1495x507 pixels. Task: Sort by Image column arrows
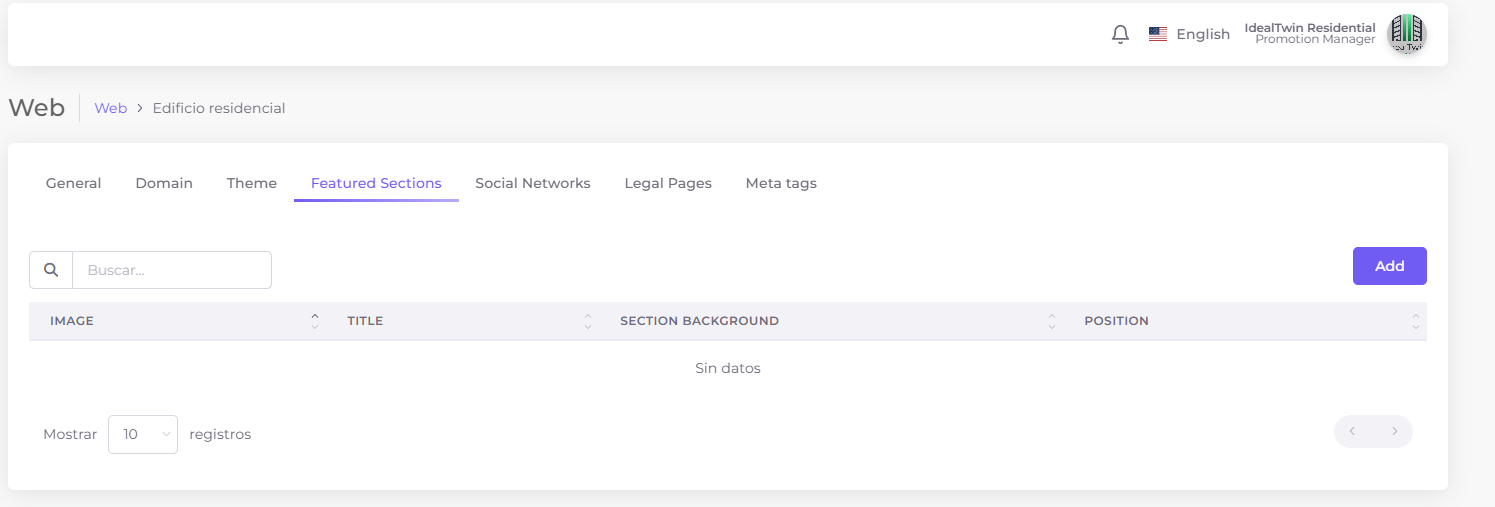(315, 321)
